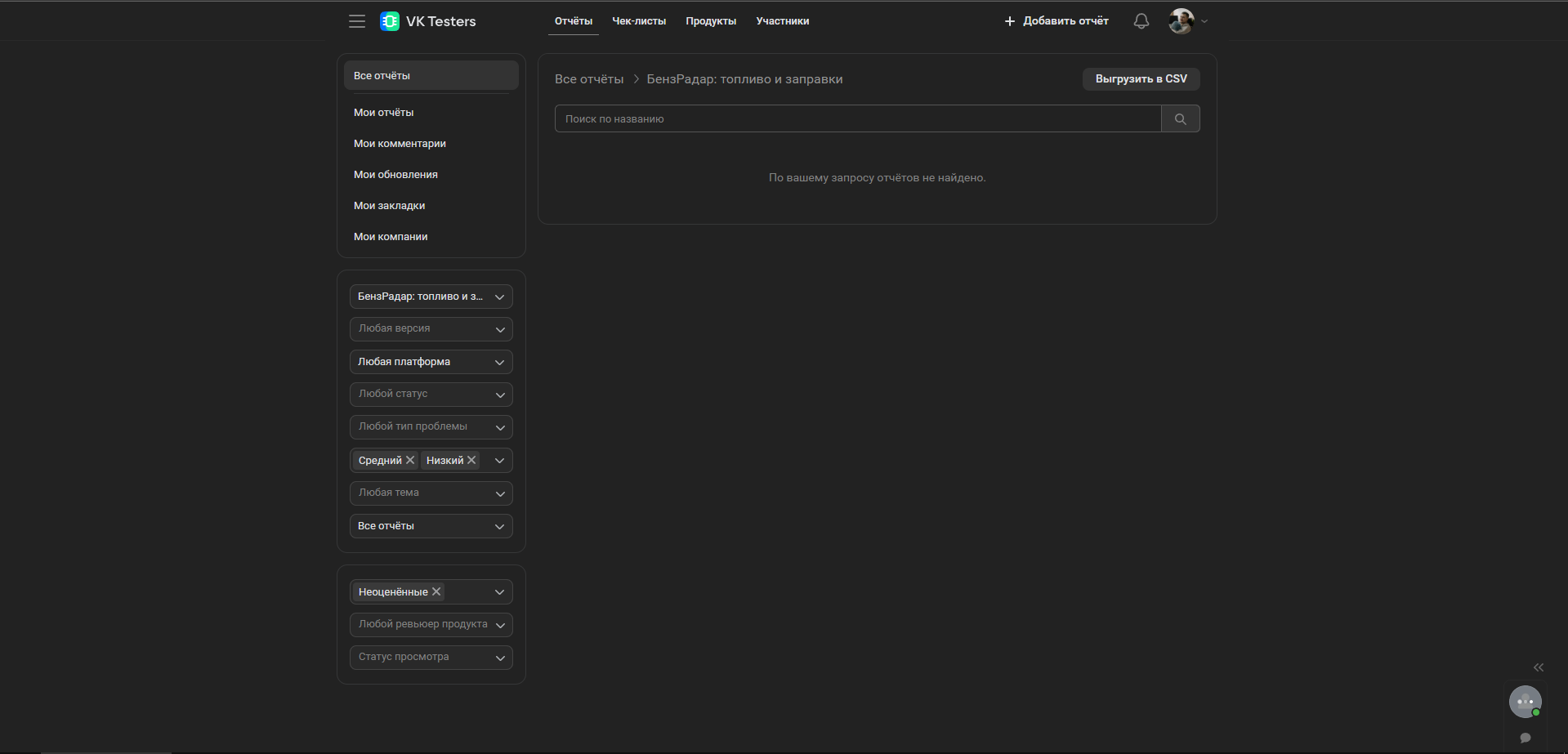Select Мои комментарии in the sidebar

click(x=431, y=144)
